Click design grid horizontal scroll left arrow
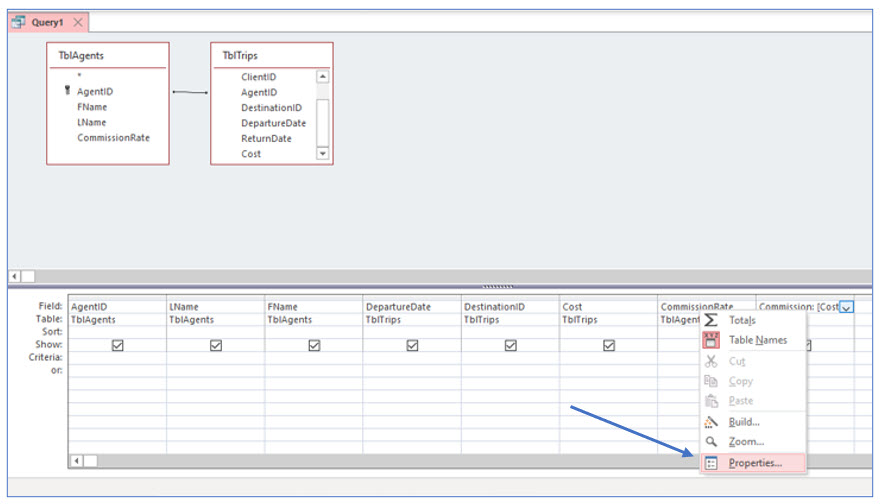Viewport: 884px width, 504px height. pyautogui.click(x=77, y=461)
